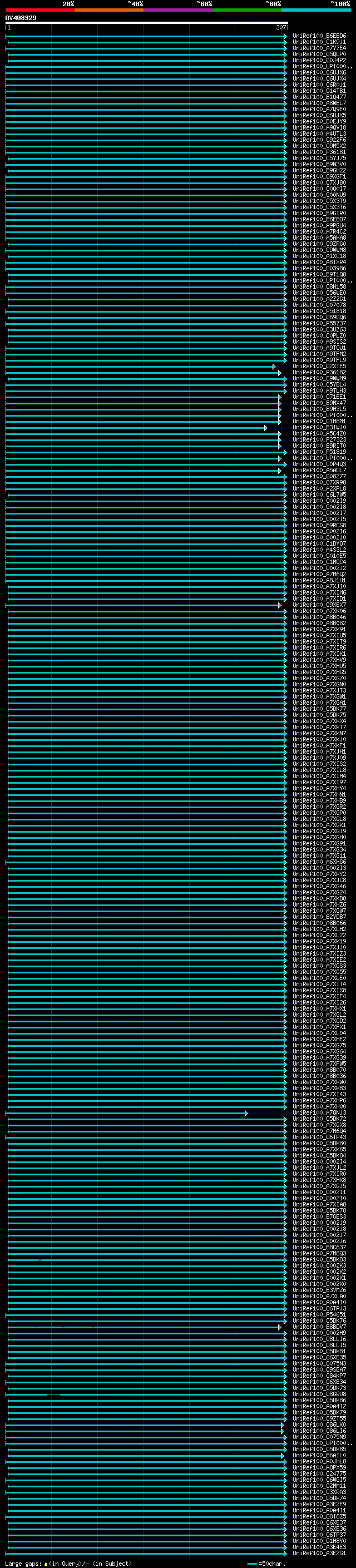Open hit UniRef100_B6EBD6
The width and height of the screenshot is (356, 1568).
(x=319, y=36)
